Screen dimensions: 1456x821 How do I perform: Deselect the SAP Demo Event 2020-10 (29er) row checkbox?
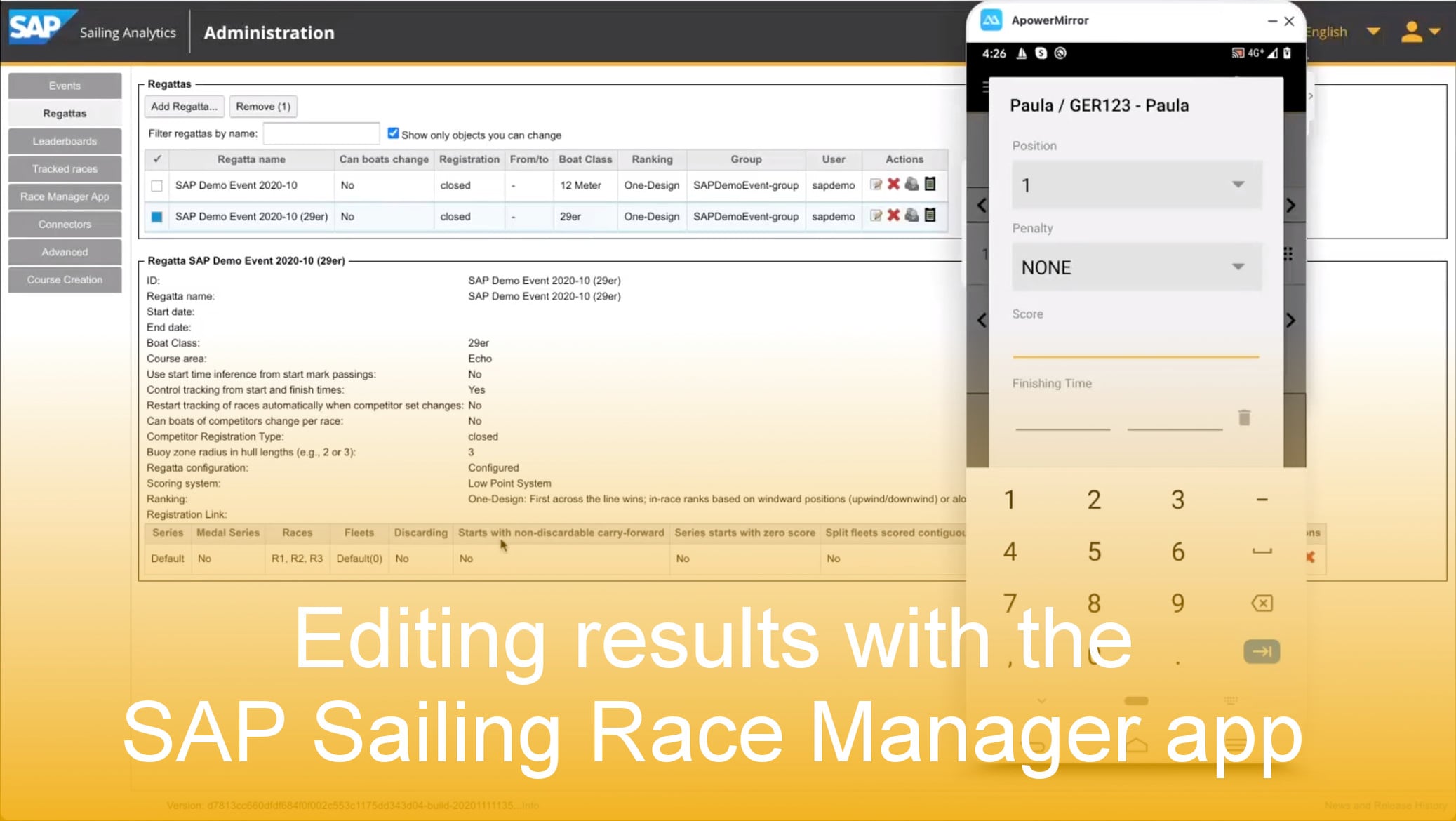click(156, 216)
